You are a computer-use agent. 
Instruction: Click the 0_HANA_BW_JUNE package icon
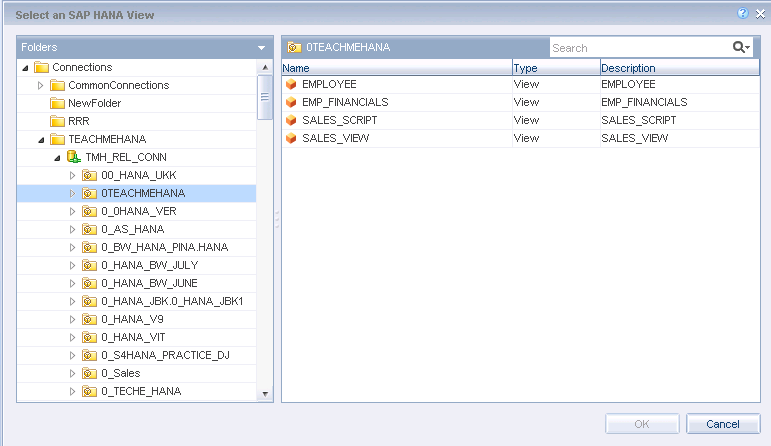click(x=89, y=283)
